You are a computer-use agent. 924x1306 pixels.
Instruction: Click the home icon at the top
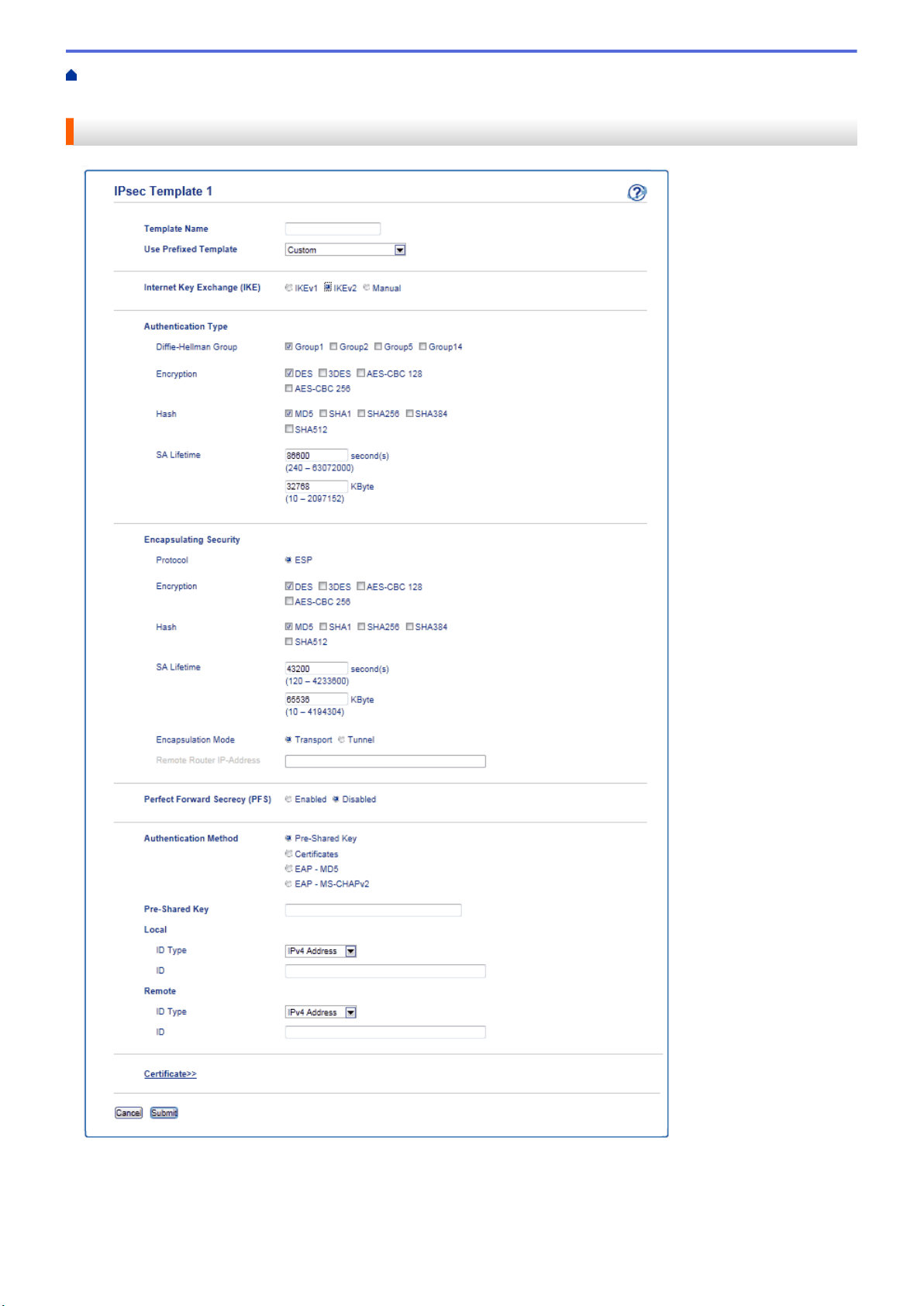pyautogui.click(x=71, y=75)
